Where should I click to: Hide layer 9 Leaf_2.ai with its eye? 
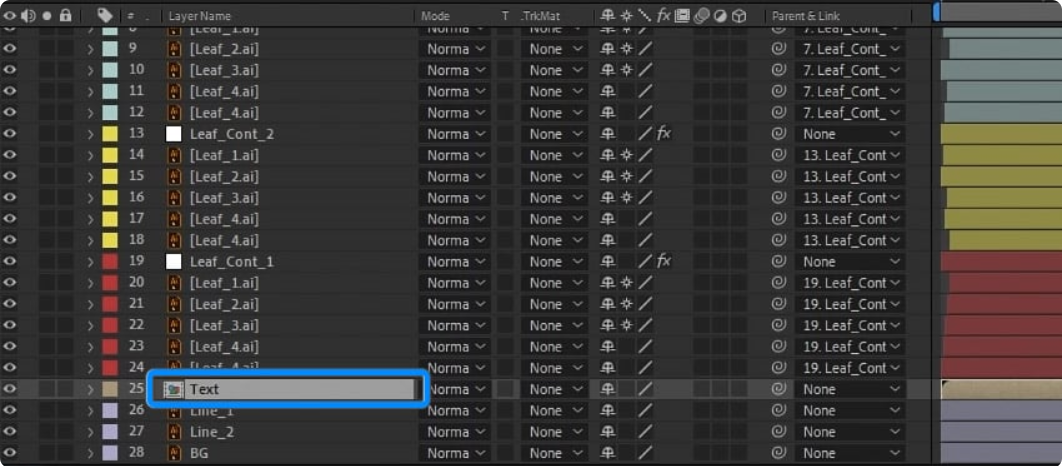[x=9, y=49]
